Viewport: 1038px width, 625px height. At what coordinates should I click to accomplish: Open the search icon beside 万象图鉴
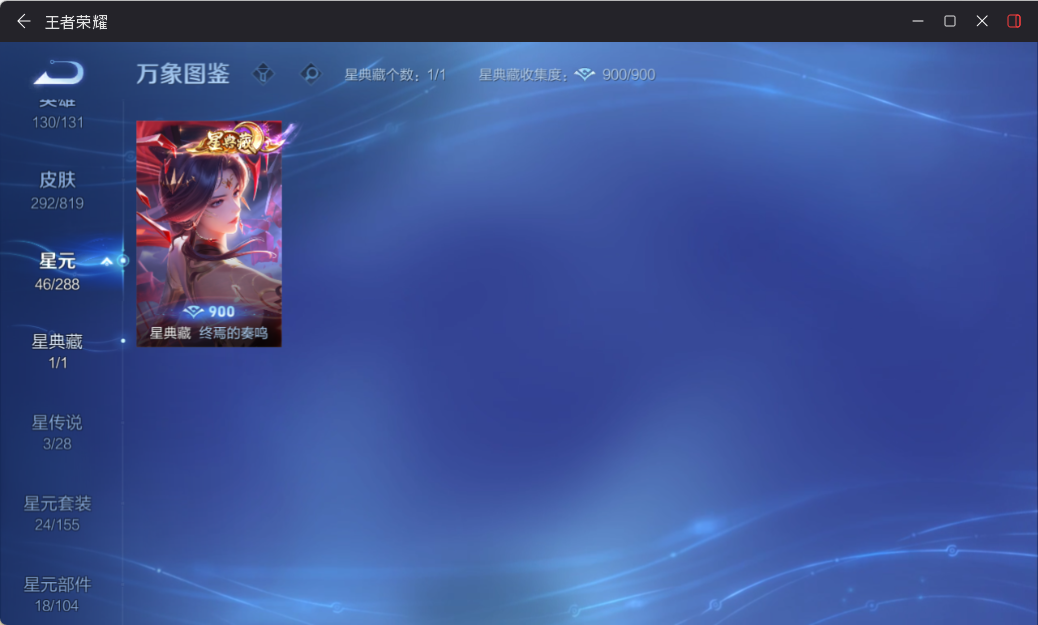(310, 73)
